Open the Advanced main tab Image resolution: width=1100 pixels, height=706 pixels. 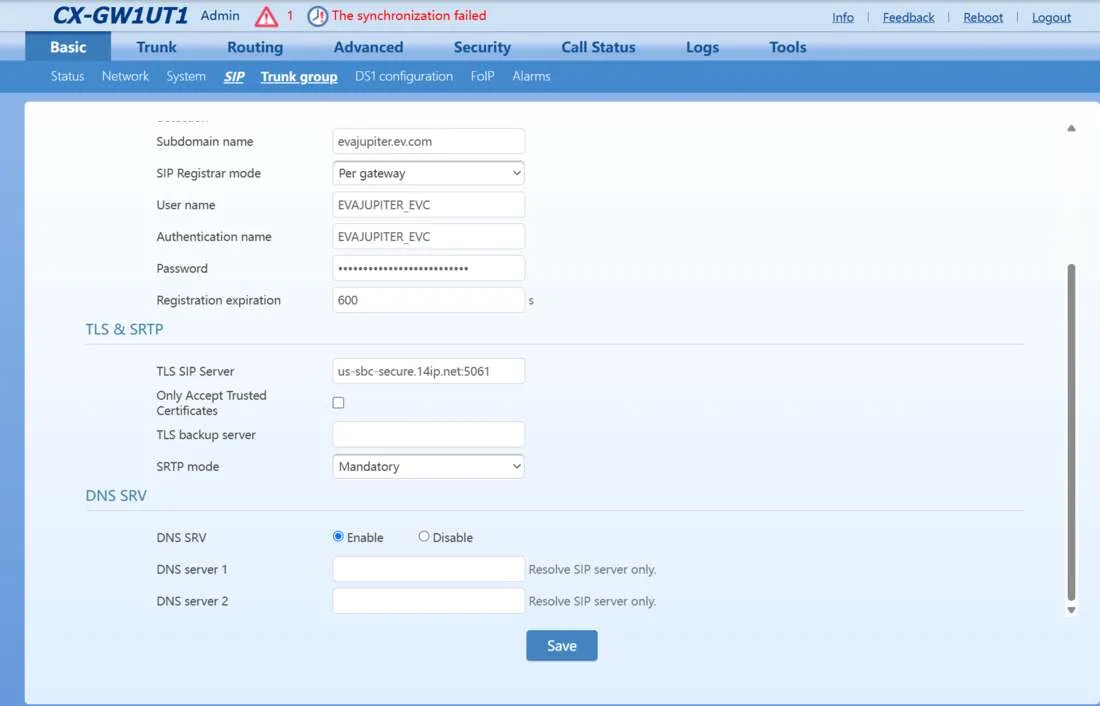368,47
